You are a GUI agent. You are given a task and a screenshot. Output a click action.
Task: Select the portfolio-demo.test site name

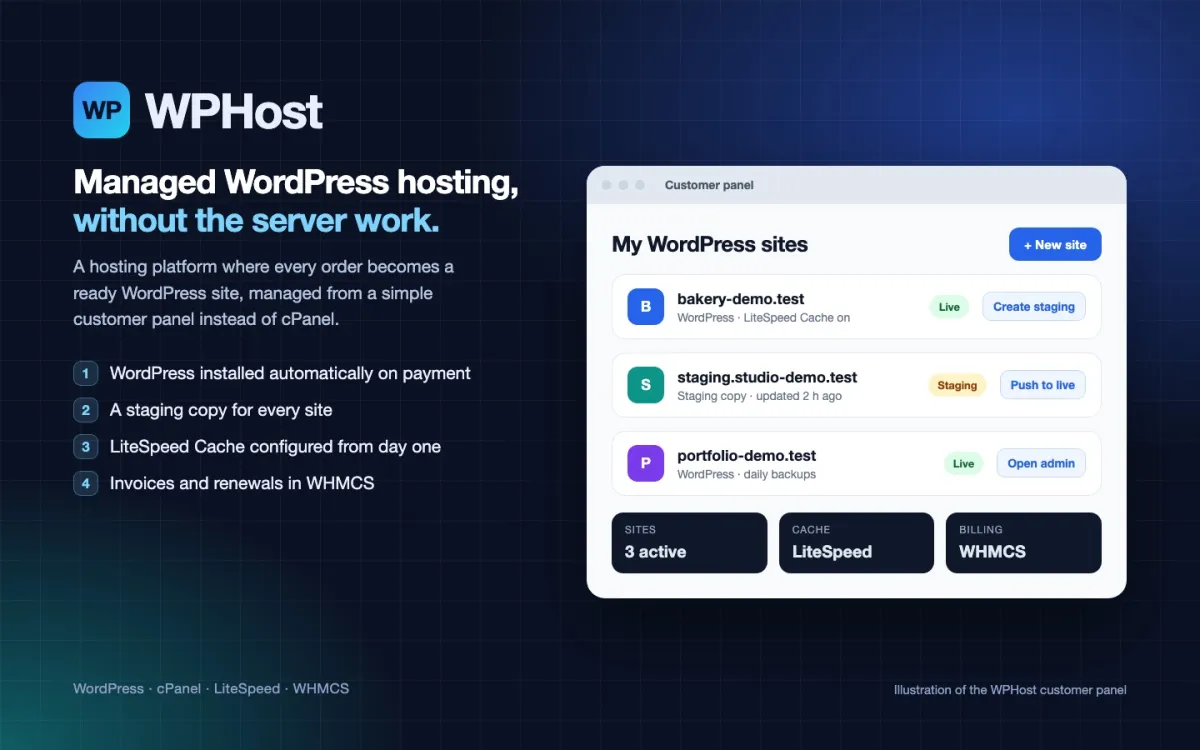pos(747,455)
